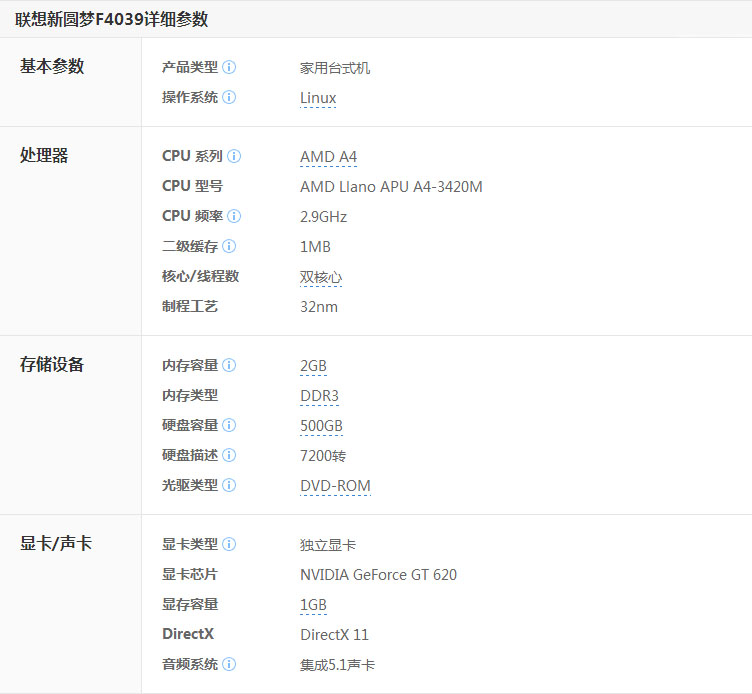Click the 存储设备 section heading
The image size is (752, 694).
[x=52, y=365]
